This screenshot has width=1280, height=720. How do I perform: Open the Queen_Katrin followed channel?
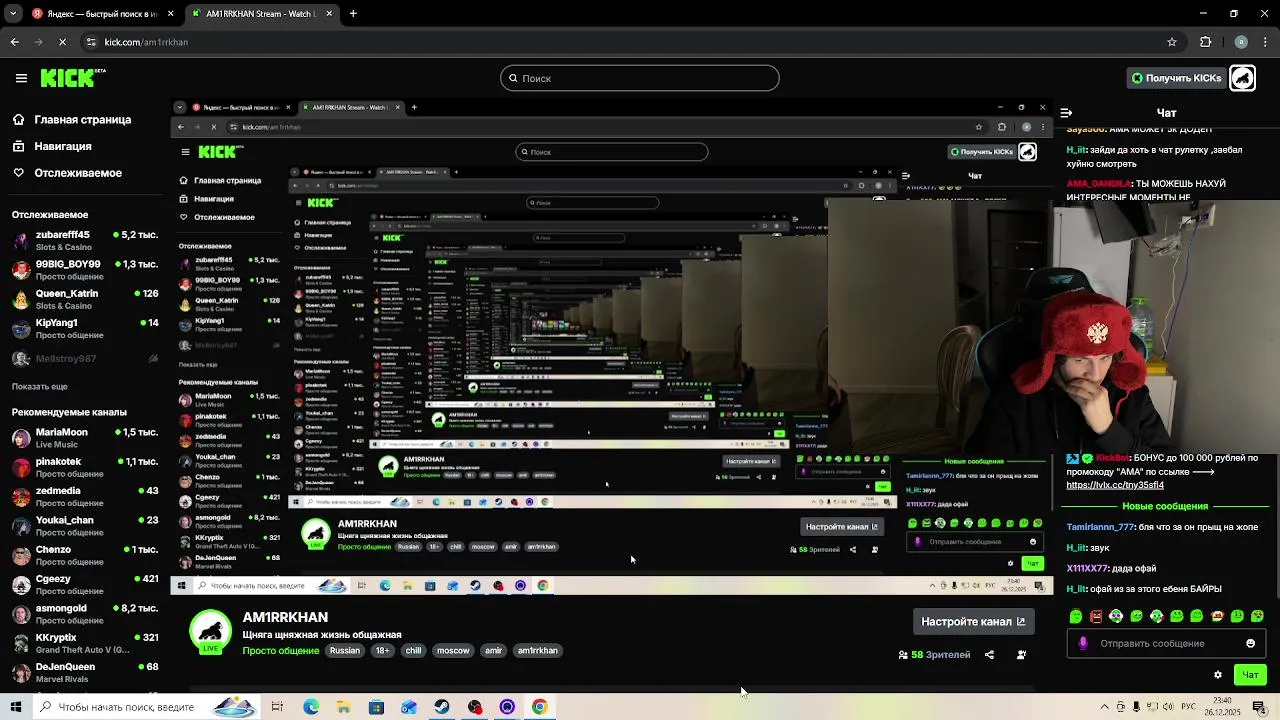coord(84,299)
